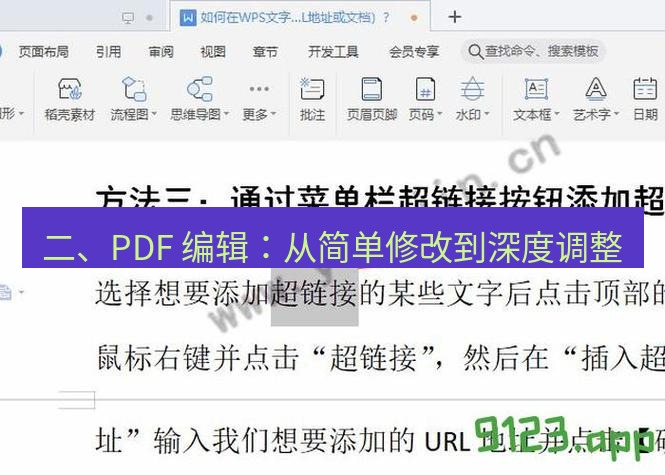Open the 视图 ribbon tab
This screenshot has height=475, width=665.
[x=213, y=52]
